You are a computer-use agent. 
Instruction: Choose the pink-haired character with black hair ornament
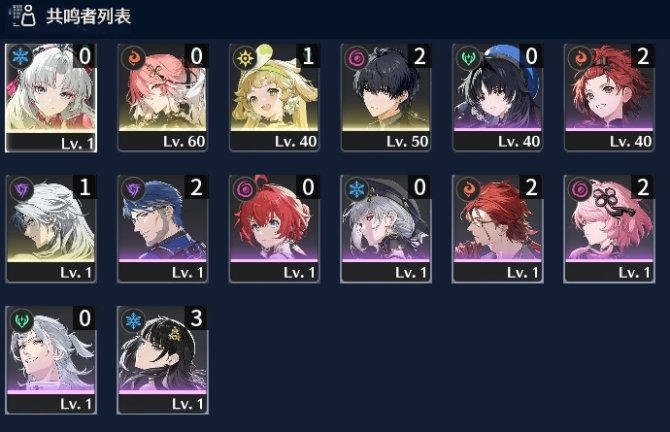tap(609, 218)
